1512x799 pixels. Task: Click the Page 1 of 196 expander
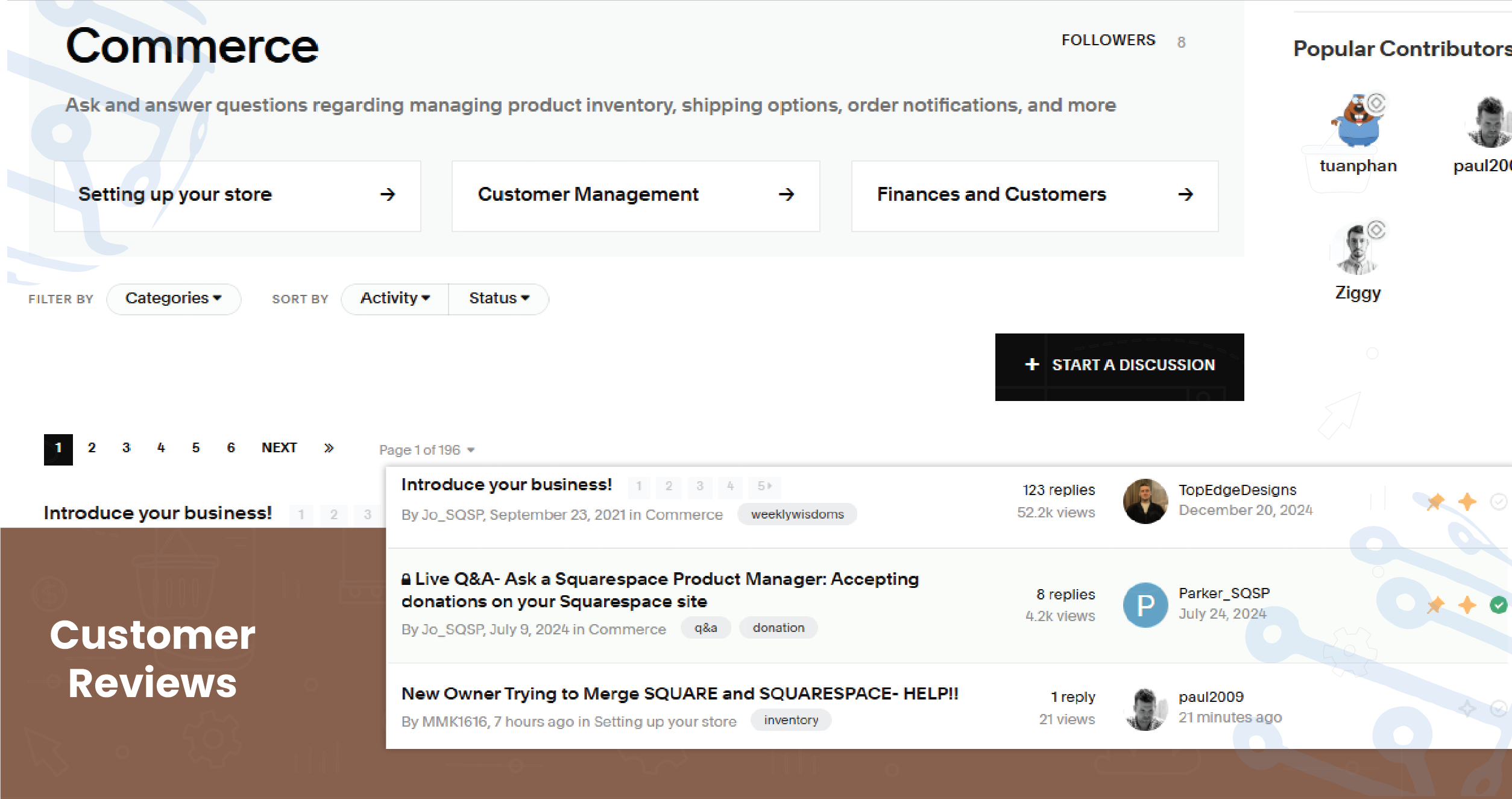pyautogui.click(x=427, y=448)
